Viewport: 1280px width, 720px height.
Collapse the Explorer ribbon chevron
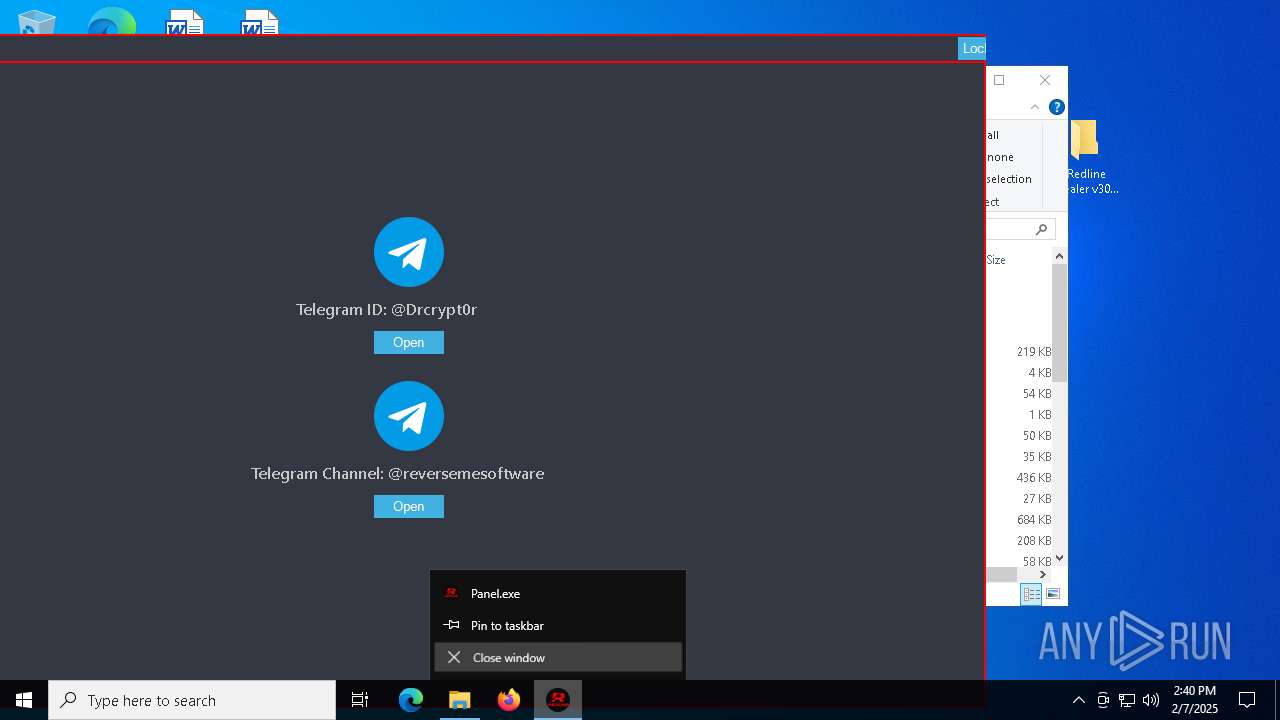(1035, 107)
